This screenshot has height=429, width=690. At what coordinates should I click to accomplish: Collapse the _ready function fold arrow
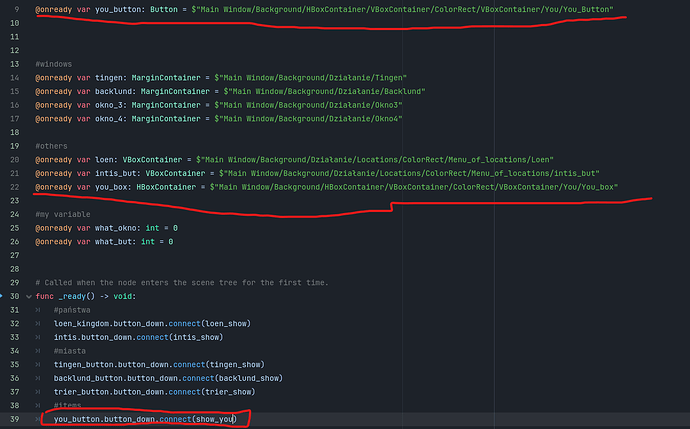(27, 296)
